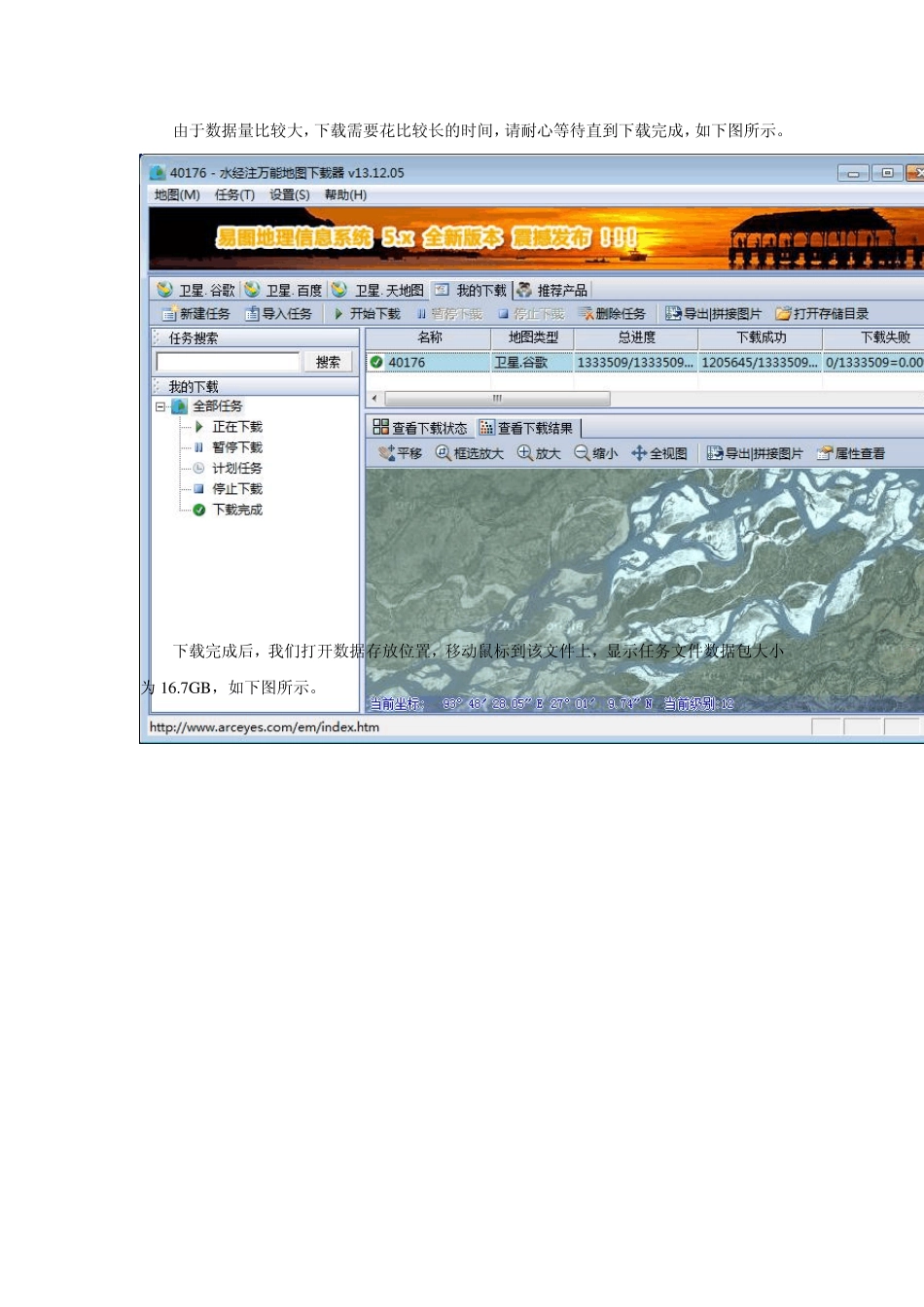This screenshot has height=1307, width=924.
Task: Click the 总进度 column header
Action: 636,337
